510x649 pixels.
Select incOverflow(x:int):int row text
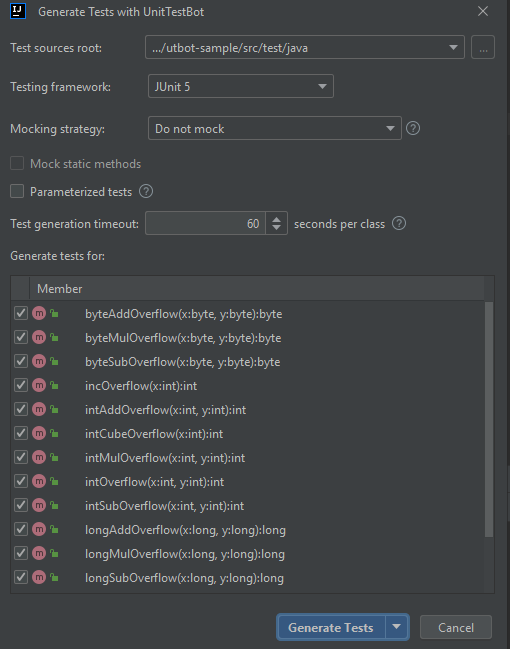[x=141, y=386]
